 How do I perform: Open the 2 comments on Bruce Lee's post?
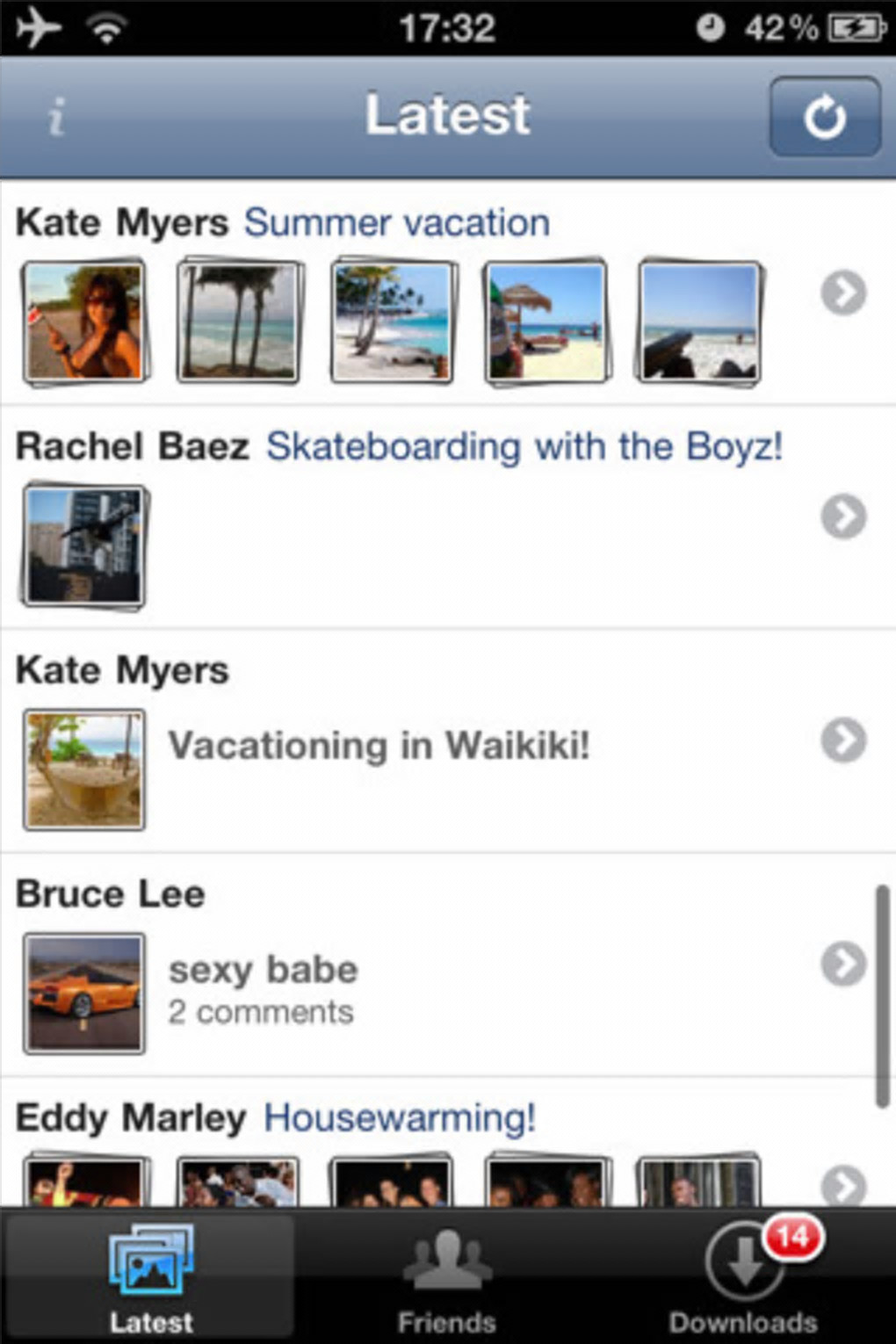[x=261, y=1013]
